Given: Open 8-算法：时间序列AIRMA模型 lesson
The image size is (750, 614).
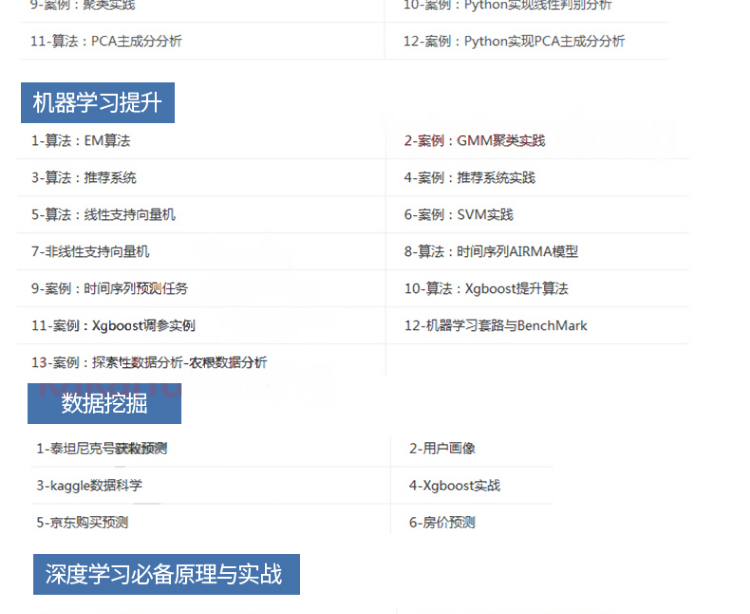Looking at the screenshot, I should pyautogui.click(x=491, y=252).
